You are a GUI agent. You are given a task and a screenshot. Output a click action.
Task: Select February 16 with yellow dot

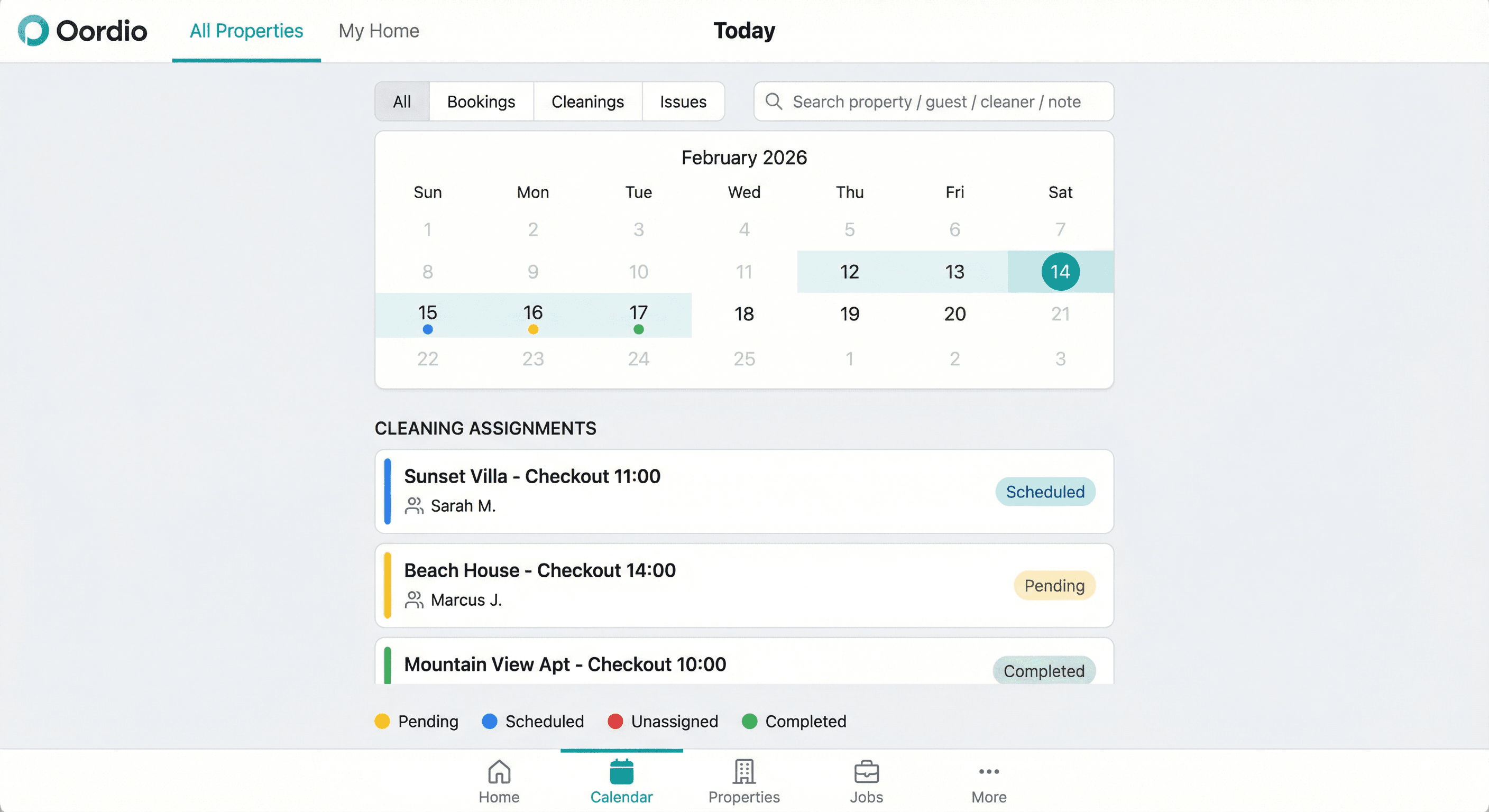pos(533,315)
